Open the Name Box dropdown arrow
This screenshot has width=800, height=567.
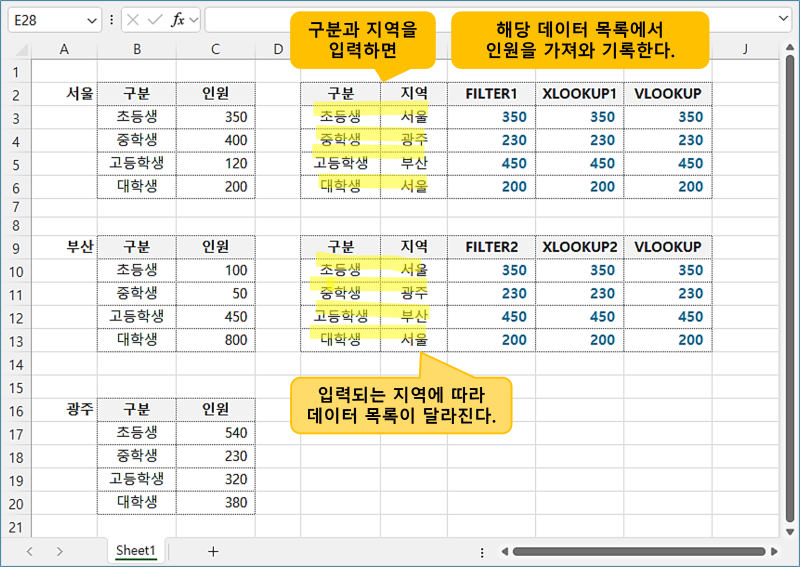coord(93,20)
